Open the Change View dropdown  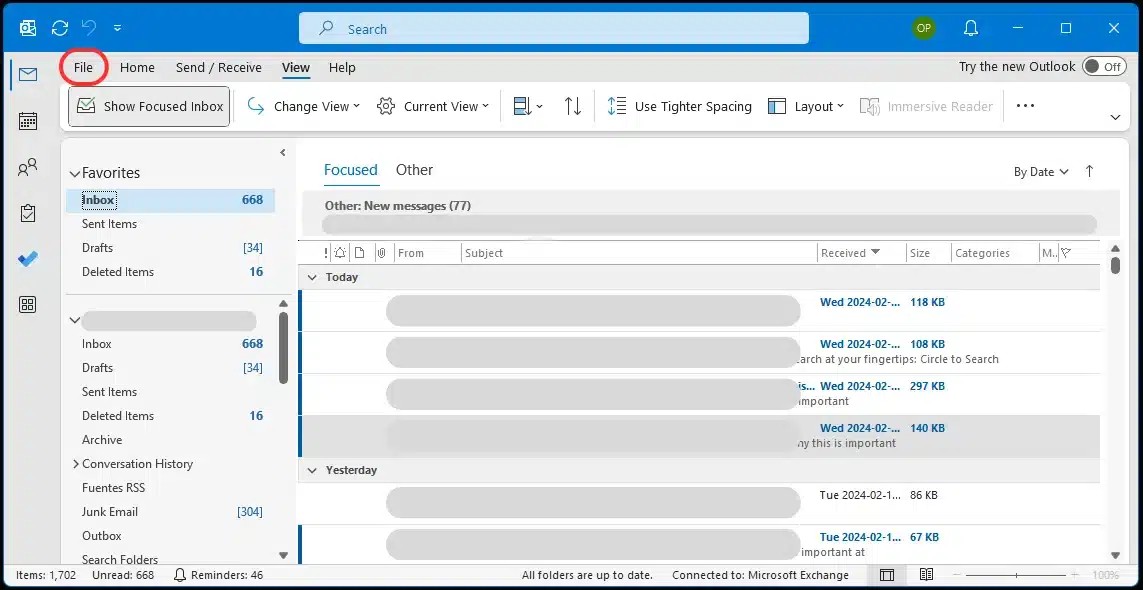pyautogui.click(x=304, y=106)
